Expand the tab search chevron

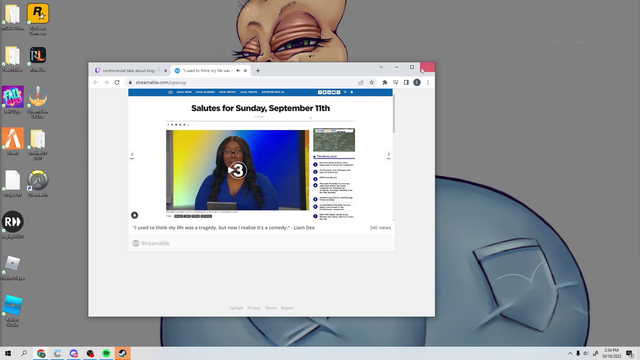coord(381,67)
